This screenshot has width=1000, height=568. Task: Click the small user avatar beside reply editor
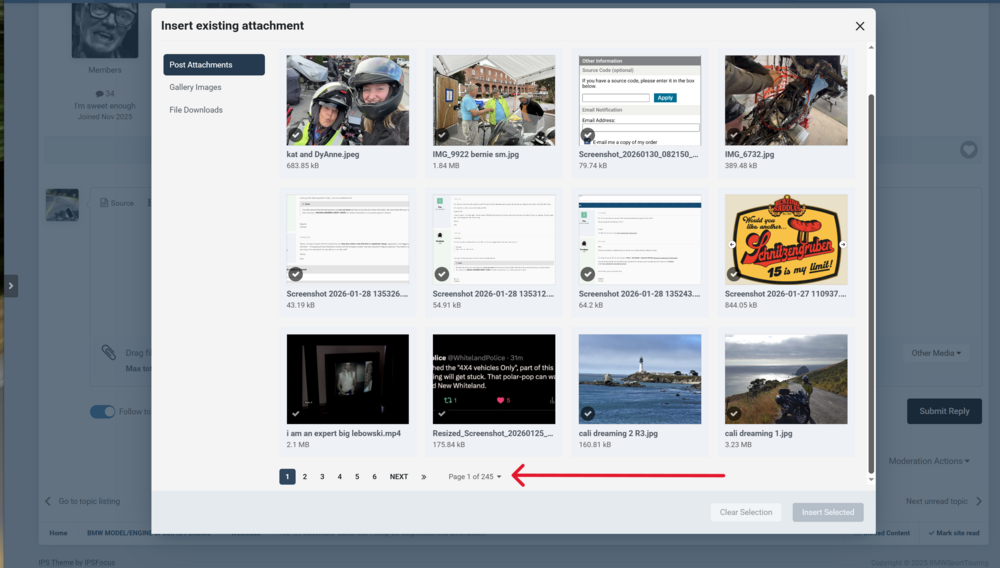point(62,205)
